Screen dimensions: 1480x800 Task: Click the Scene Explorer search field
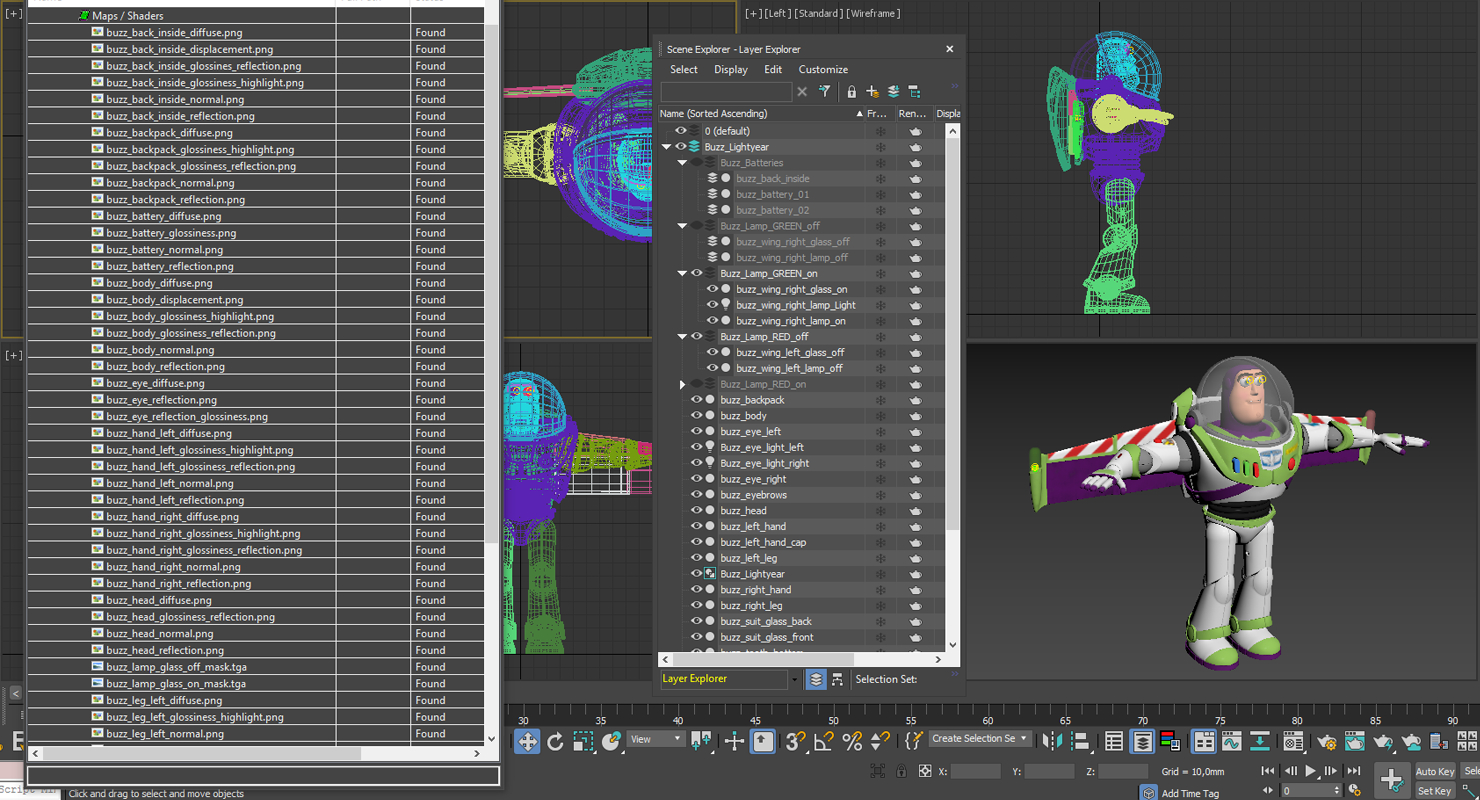click(726, 91)
